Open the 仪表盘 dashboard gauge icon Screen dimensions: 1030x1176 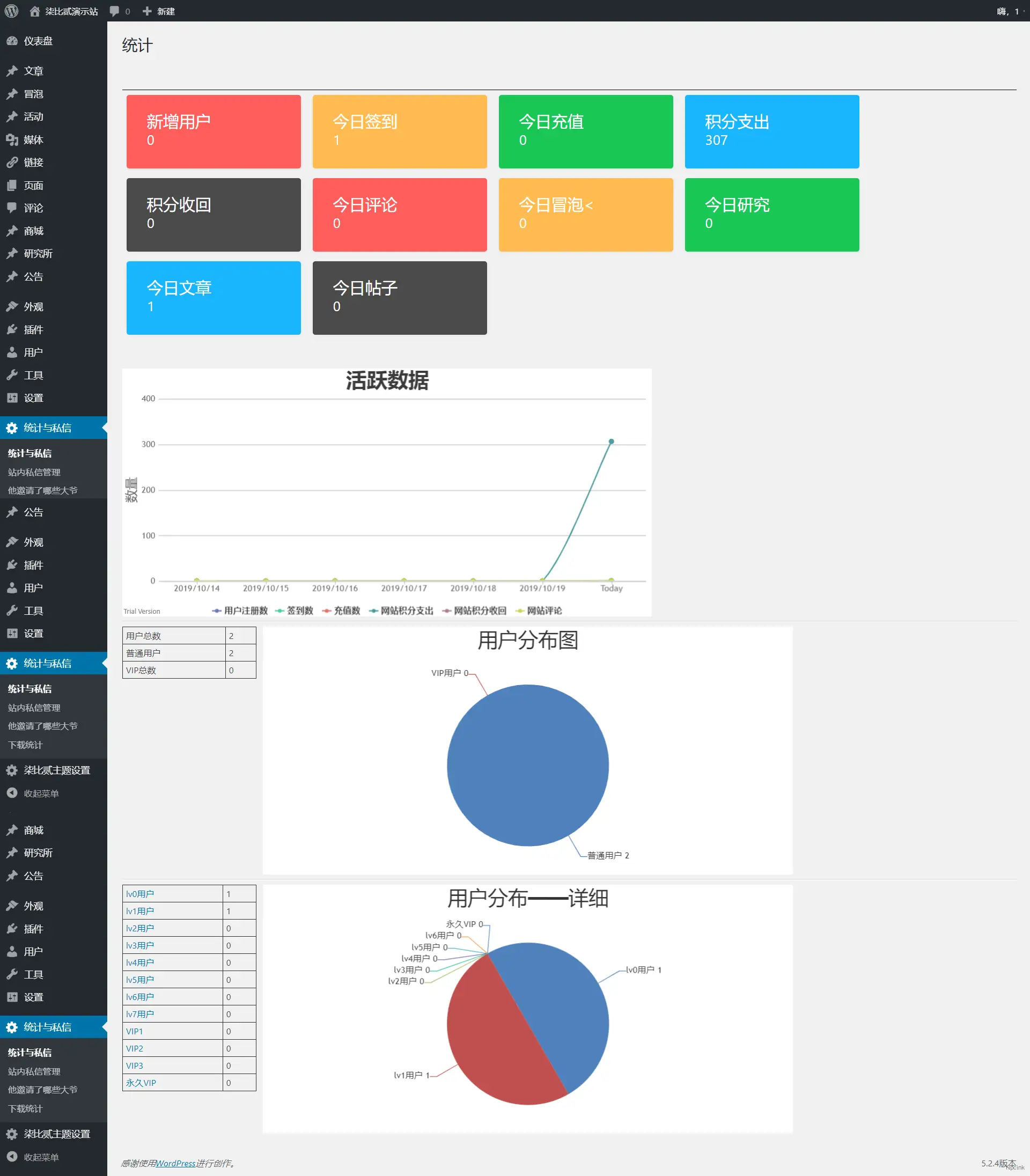point(12,41)
